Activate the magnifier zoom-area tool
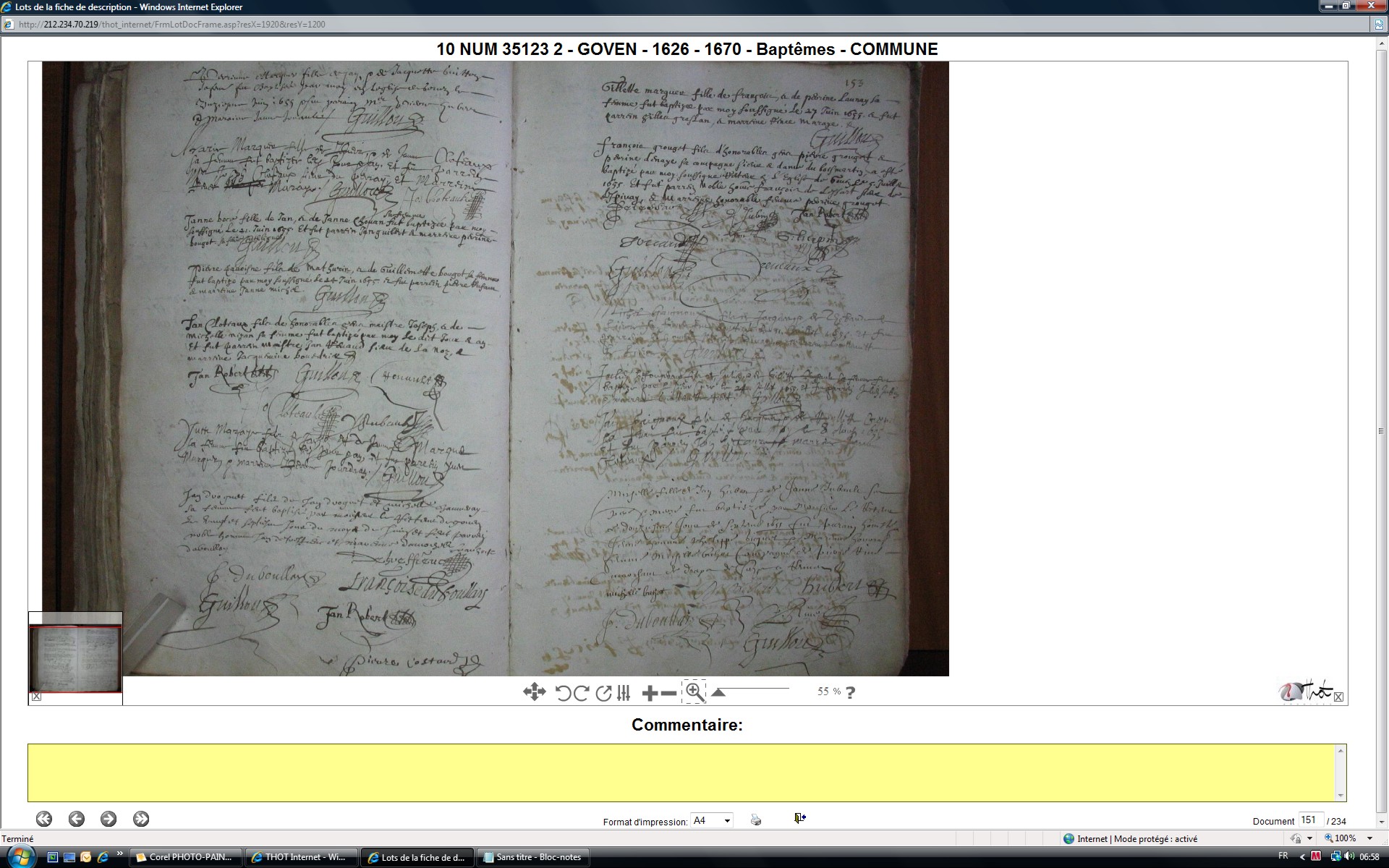 (x=694, y=692)
